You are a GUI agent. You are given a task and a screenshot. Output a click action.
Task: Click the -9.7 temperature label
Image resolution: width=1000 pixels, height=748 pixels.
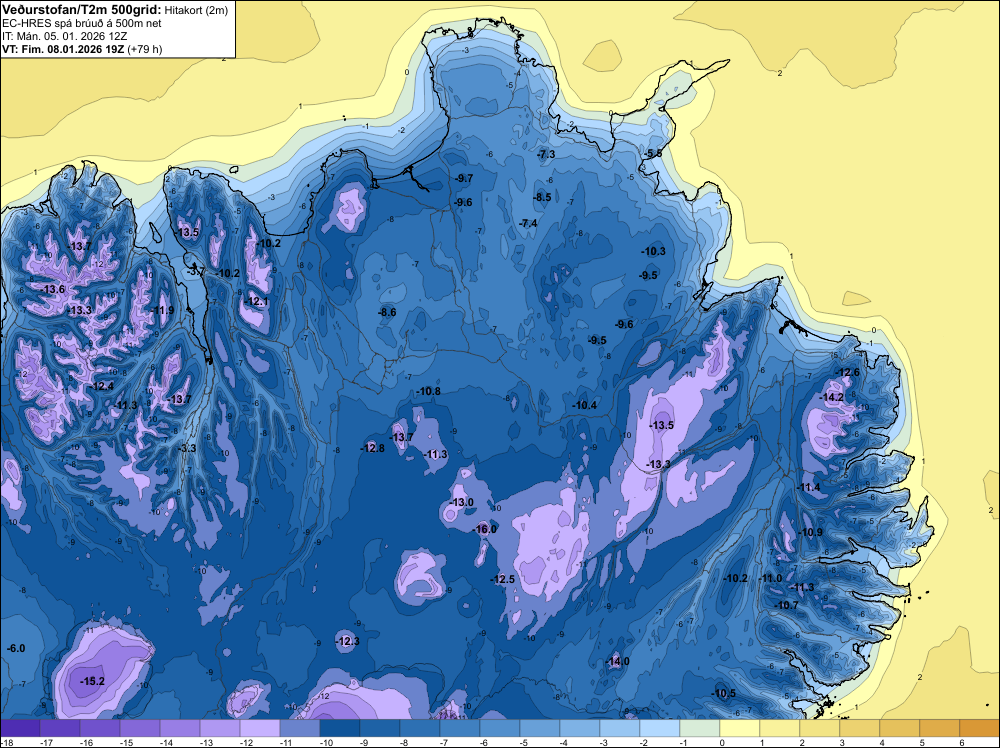tap(464, 179)
